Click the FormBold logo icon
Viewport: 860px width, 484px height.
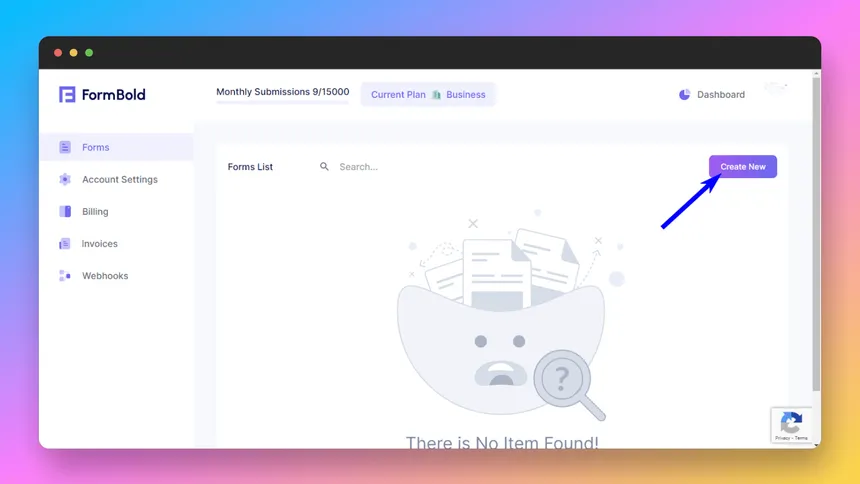point(67,95)
